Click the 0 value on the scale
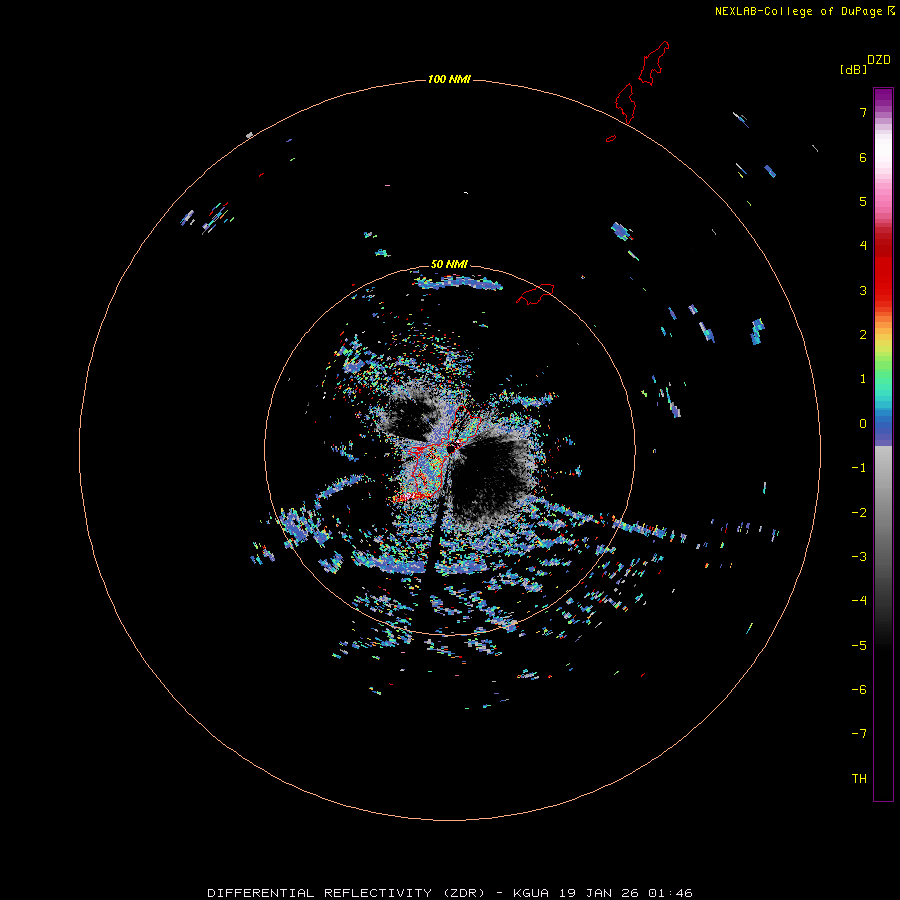 pos(863,424)
